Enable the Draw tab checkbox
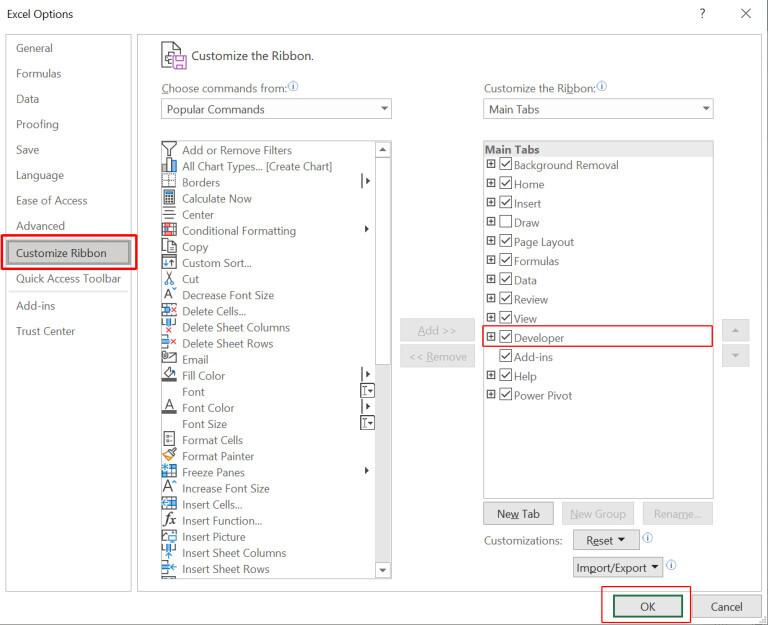 tap(505, 221)
